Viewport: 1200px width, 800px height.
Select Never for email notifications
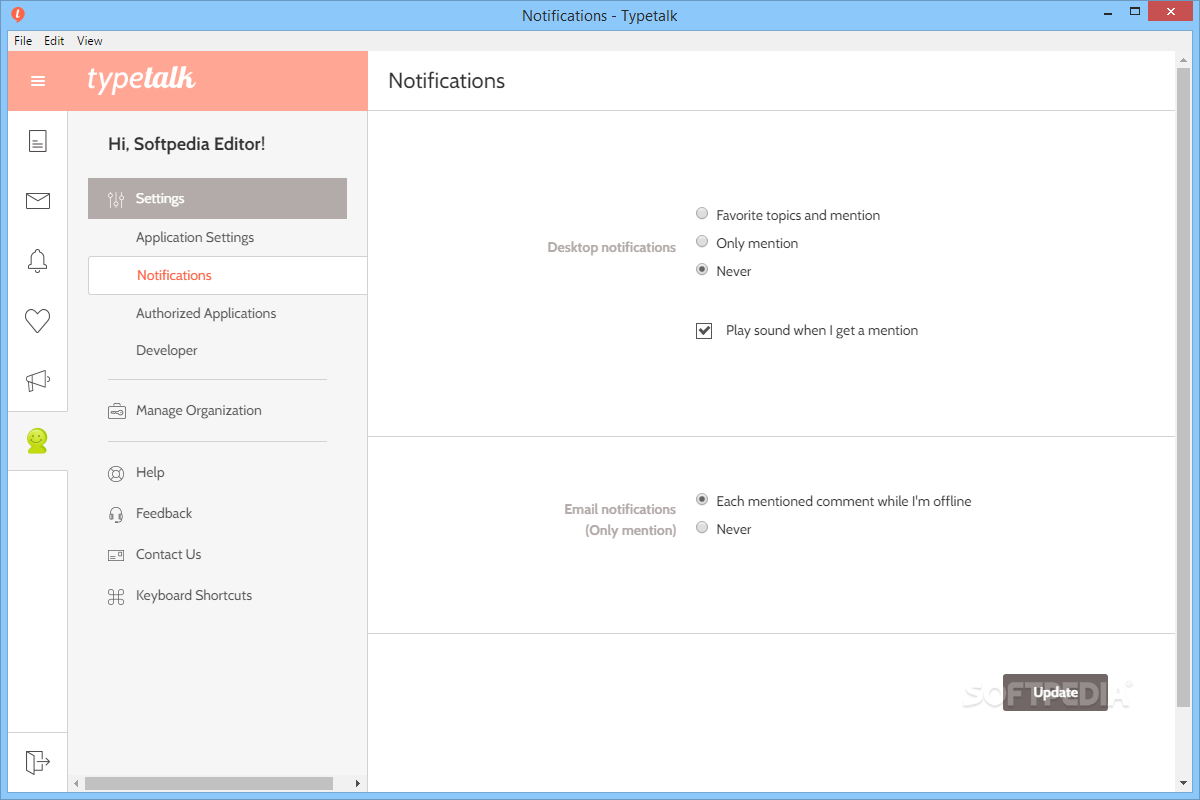[702, 528]
